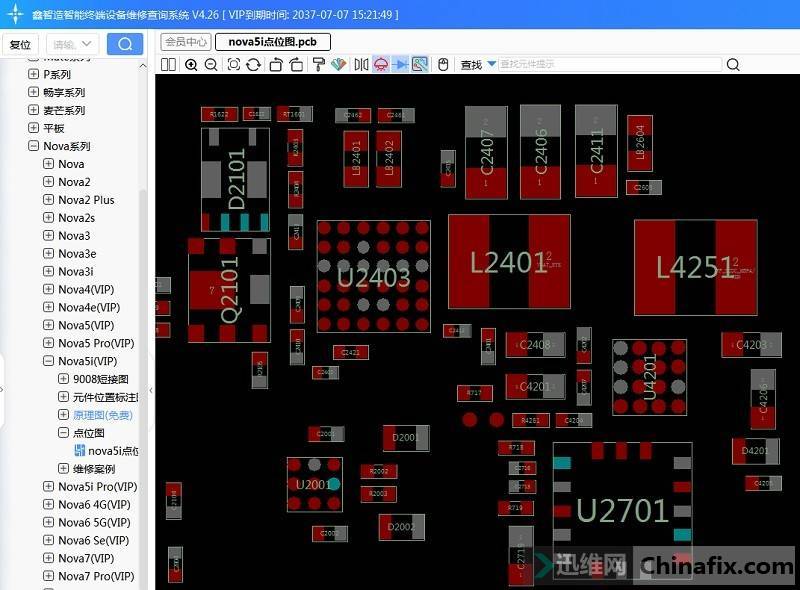Expand the Nova3 tree node
800x590 pixels.
pyautogui.click(x=49, y=236)
